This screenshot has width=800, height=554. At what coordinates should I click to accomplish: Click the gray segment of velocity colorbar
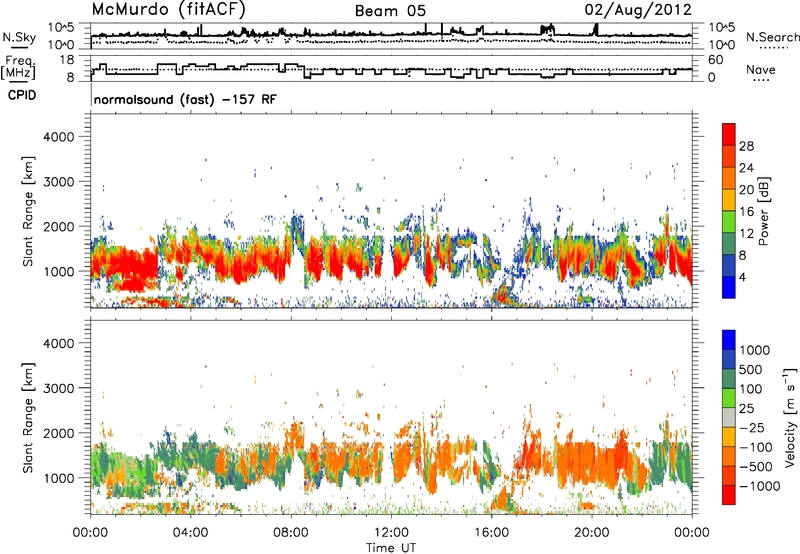pyautogui.click(x=729, y=417)
